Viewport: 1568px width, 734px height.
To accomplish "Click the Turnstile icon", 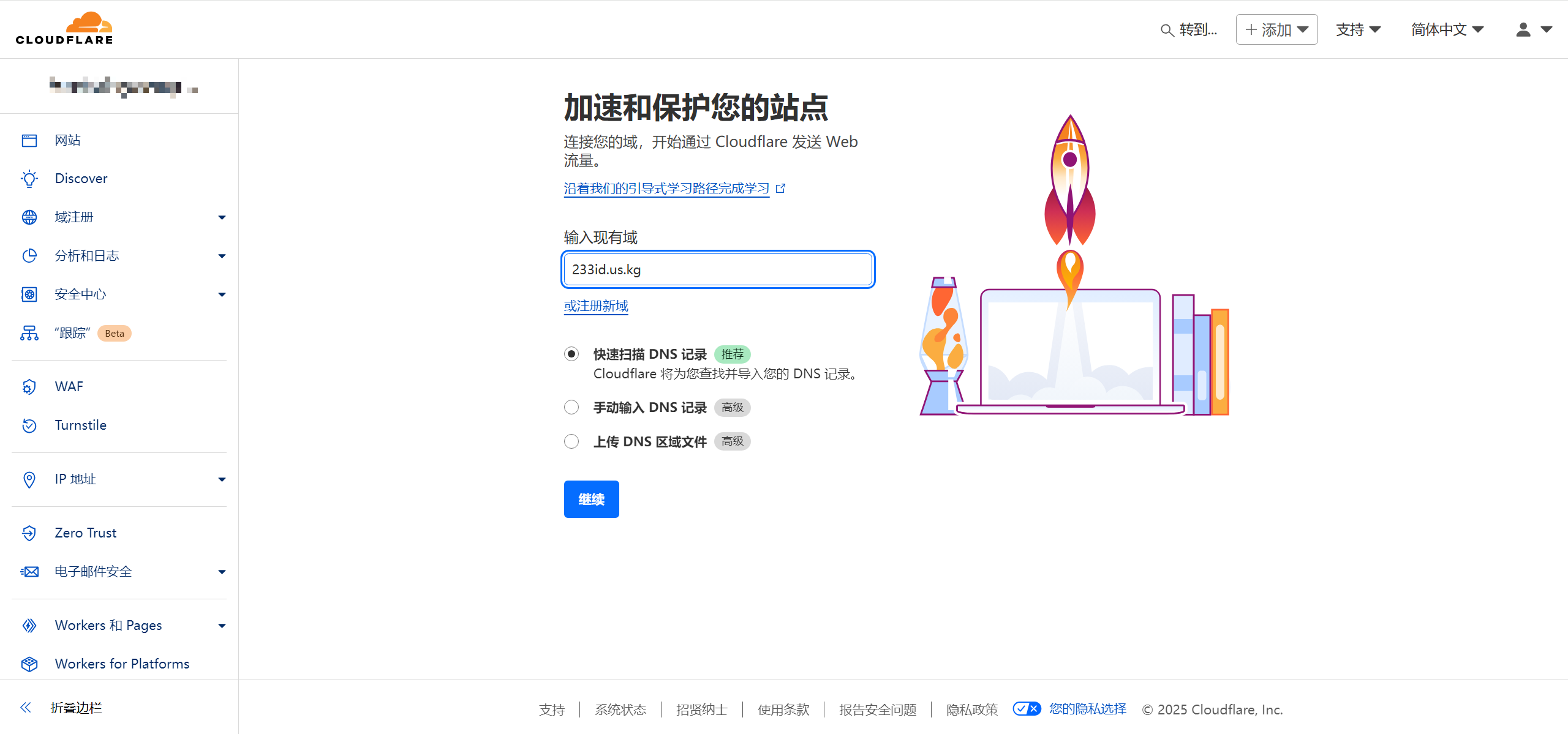I will 29,425.
